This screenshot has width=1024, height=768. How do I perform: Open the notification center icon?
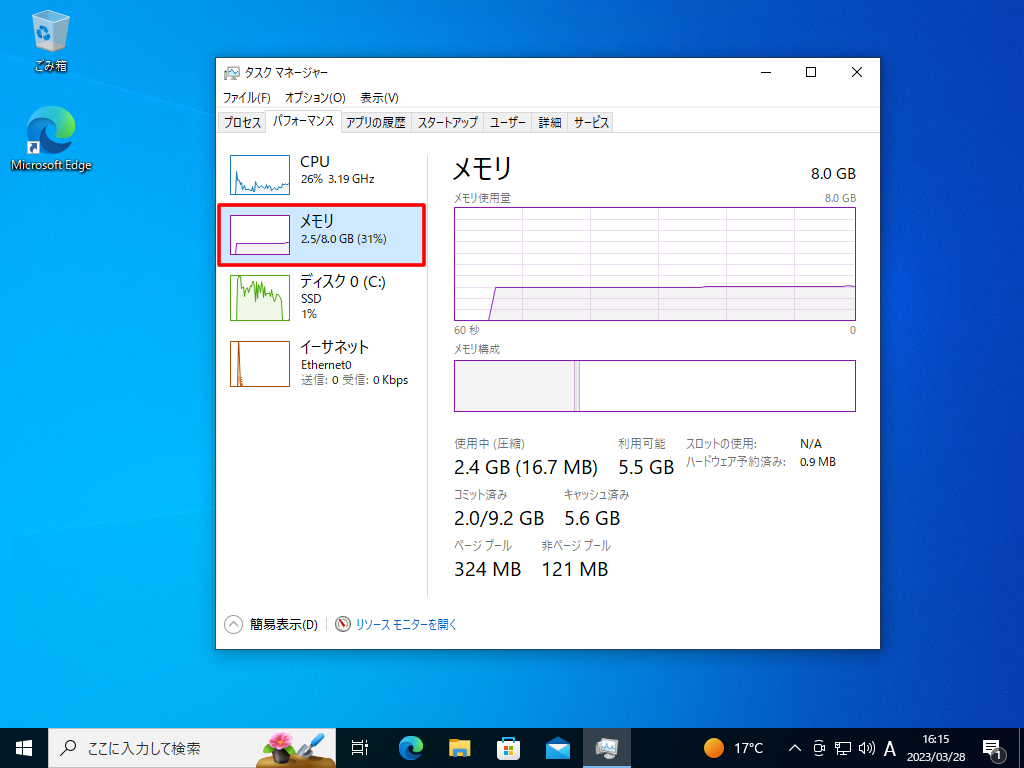coord(993,749)
